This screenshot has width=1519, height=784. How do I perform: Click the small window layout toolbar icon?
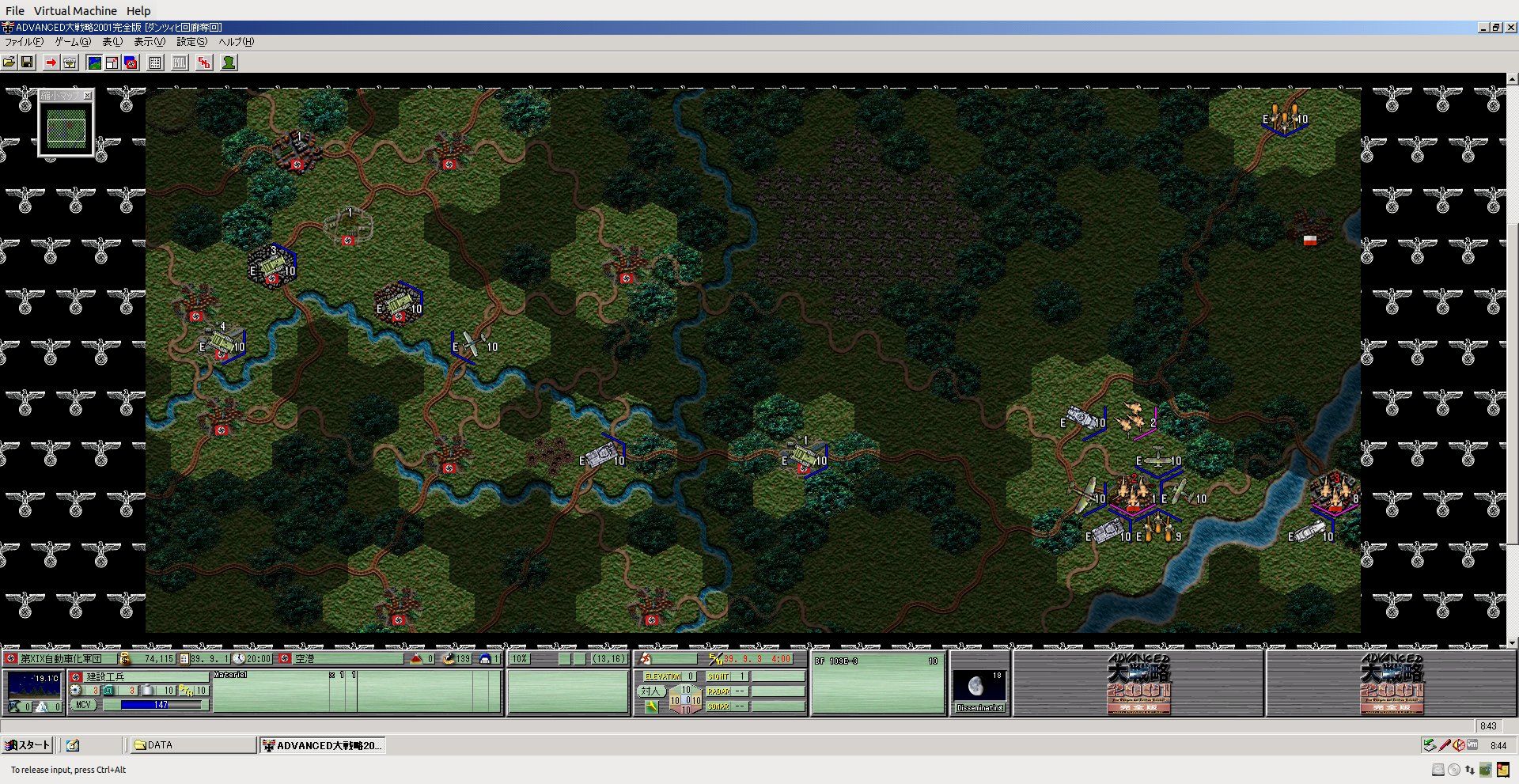tap(112, 62)
